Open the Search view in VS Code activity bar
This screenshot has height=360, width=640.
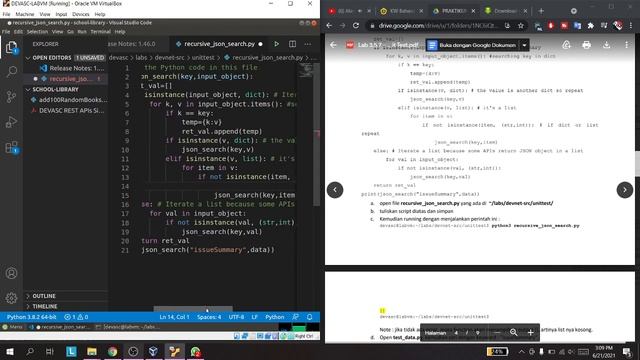point(11,71)
